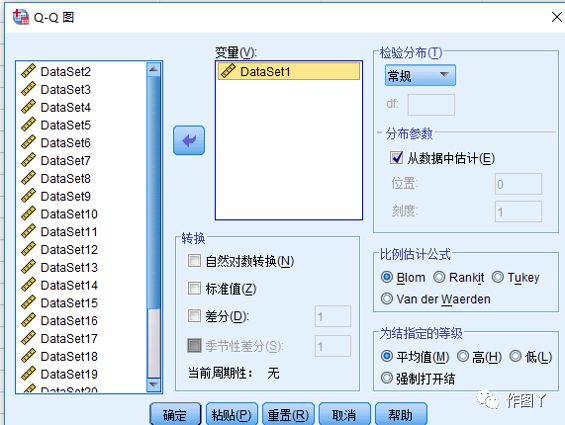The height and width of the screenshot is (425, 565).
Task: Select 平均值(M) rank for ties
Action: (x=387, y=357)
